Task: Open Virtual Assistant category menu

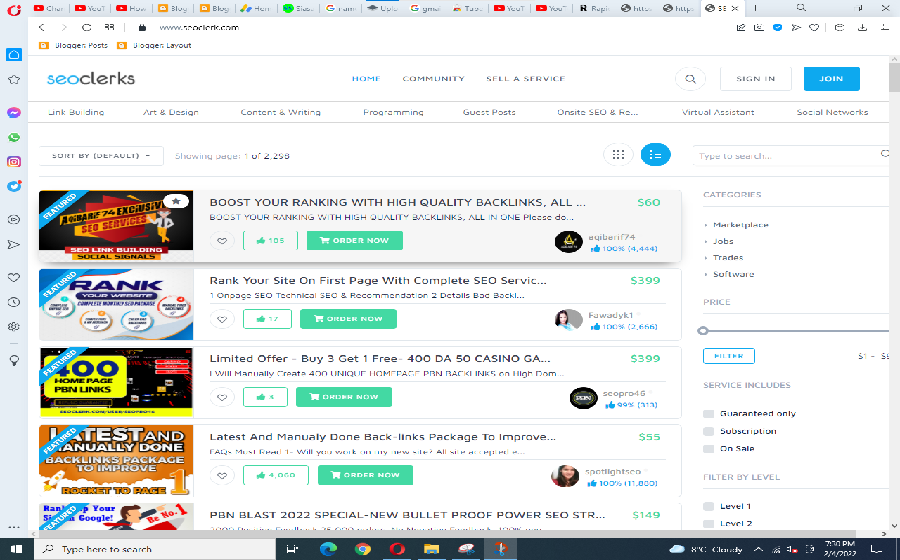Action: click(x=718, y=112)
